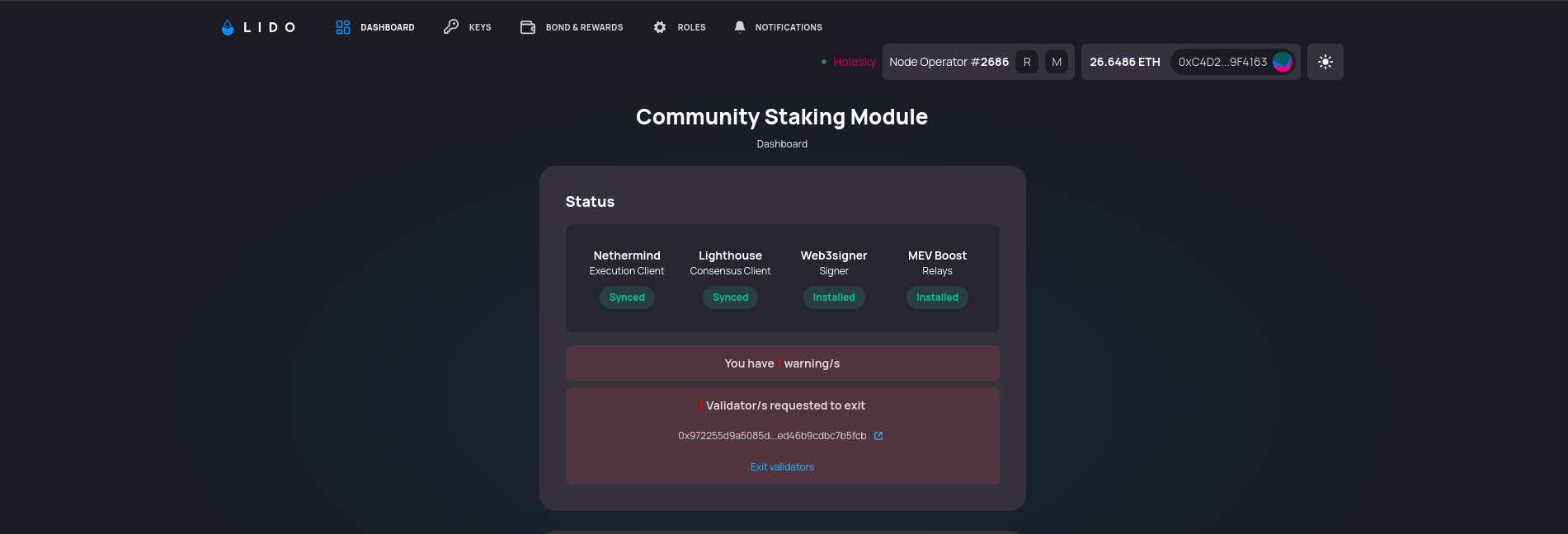
Task: Click the Dashboard grid icon
Action: tap(343, 27)
